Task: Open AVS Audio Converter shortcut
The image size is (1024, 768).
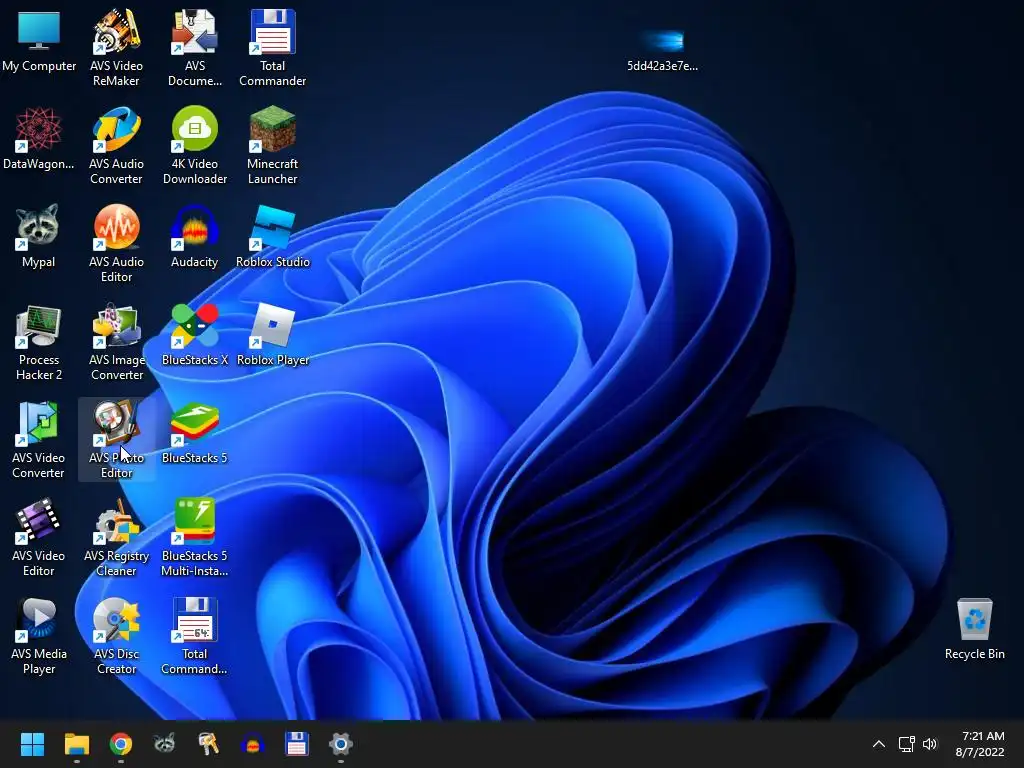Action: pyautogui.click(x=116, y=146)
